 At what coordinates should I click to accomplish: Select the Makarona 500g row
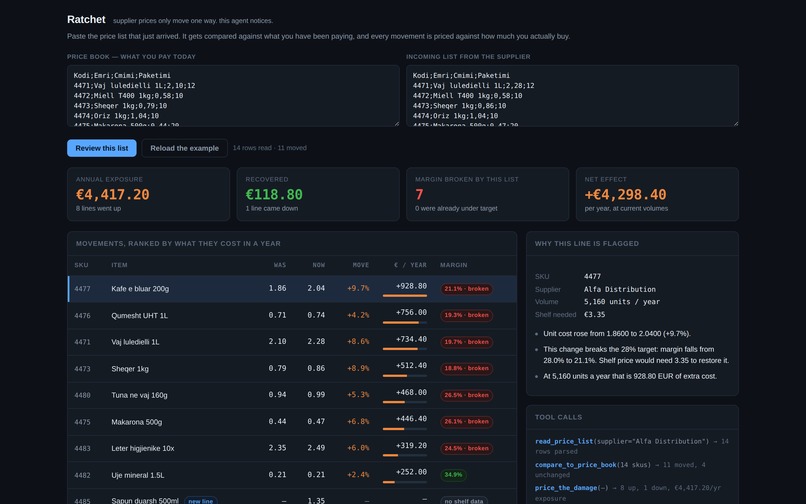click(292, 422)
